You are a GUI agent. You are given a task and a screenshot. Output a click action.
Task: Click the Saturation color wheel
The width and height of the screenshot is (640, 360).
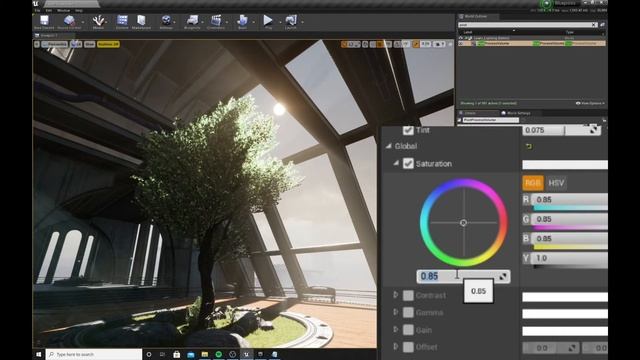(463, 223)
